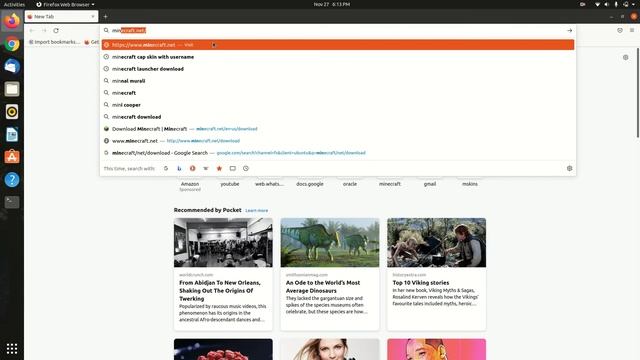Click 'An Ode to the World's Most Average Dinosaurs' headline
This screenshot has height=360, width=640.
(323, 287)
